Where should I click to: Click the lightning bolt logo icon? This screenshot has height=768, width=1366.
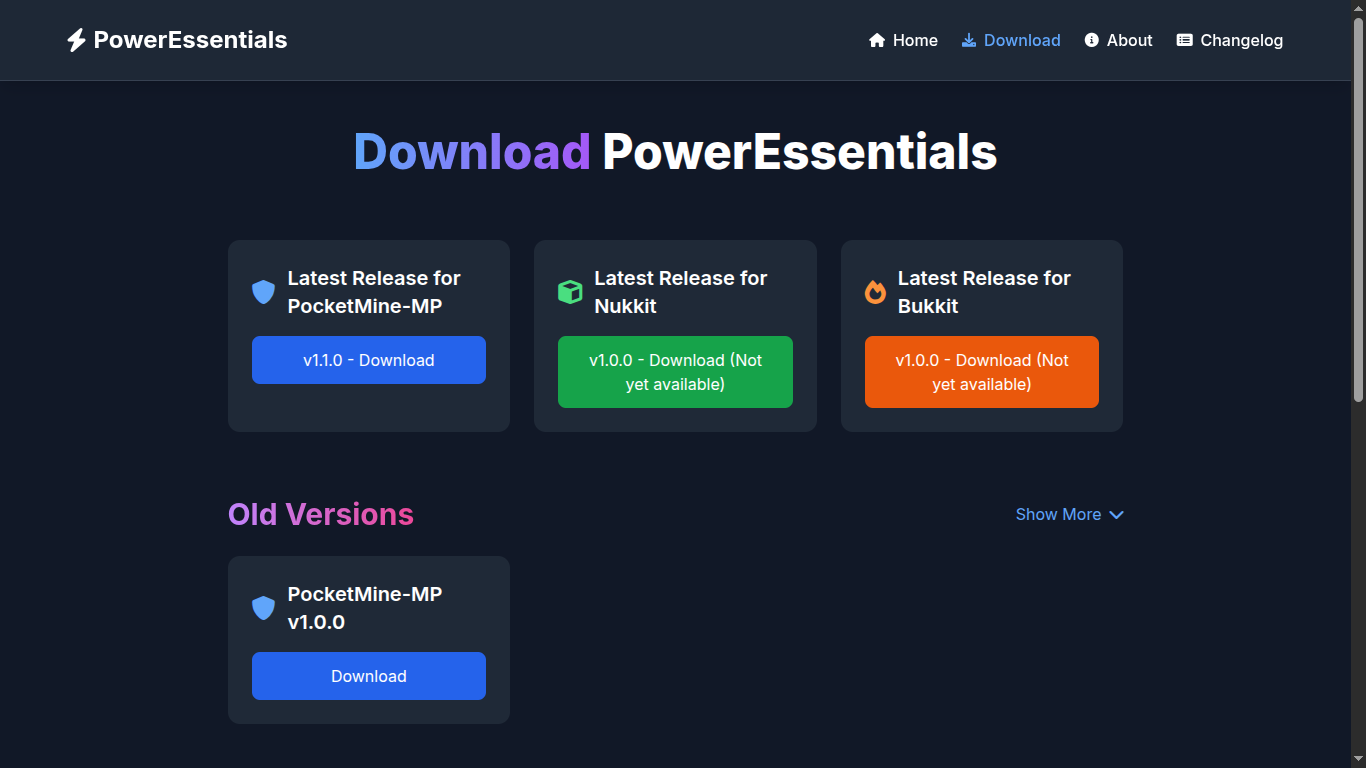pos(76,40)
